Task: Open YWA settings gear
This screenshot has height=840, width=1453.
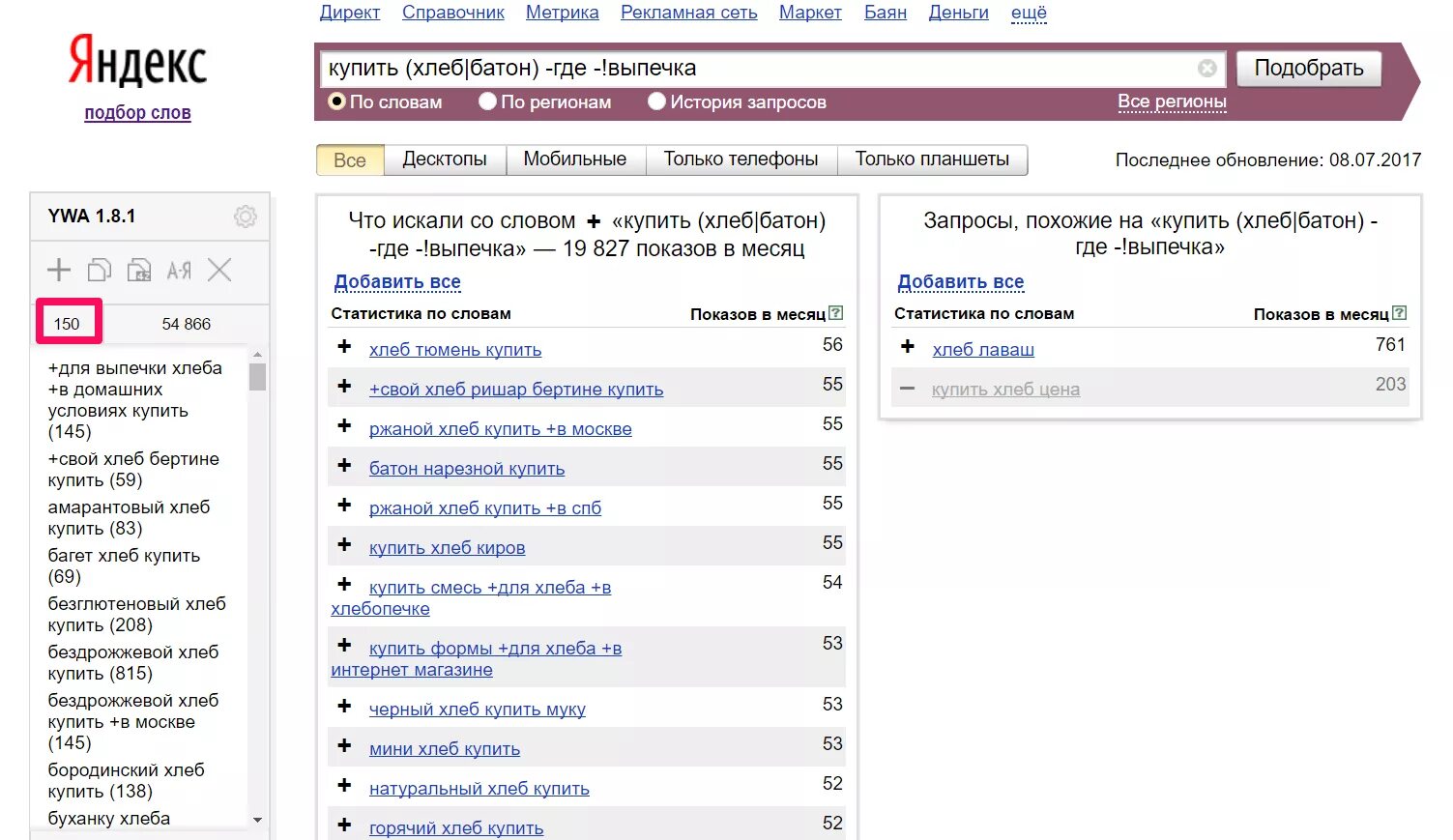Action: coord(246,217)
